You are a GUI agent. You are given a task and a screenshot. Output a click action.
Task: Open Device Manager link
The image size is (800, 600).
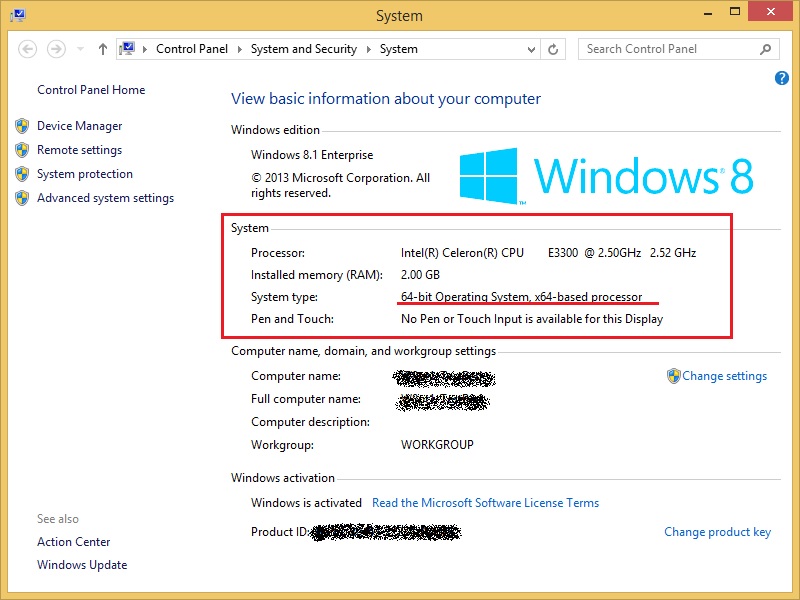80,126
